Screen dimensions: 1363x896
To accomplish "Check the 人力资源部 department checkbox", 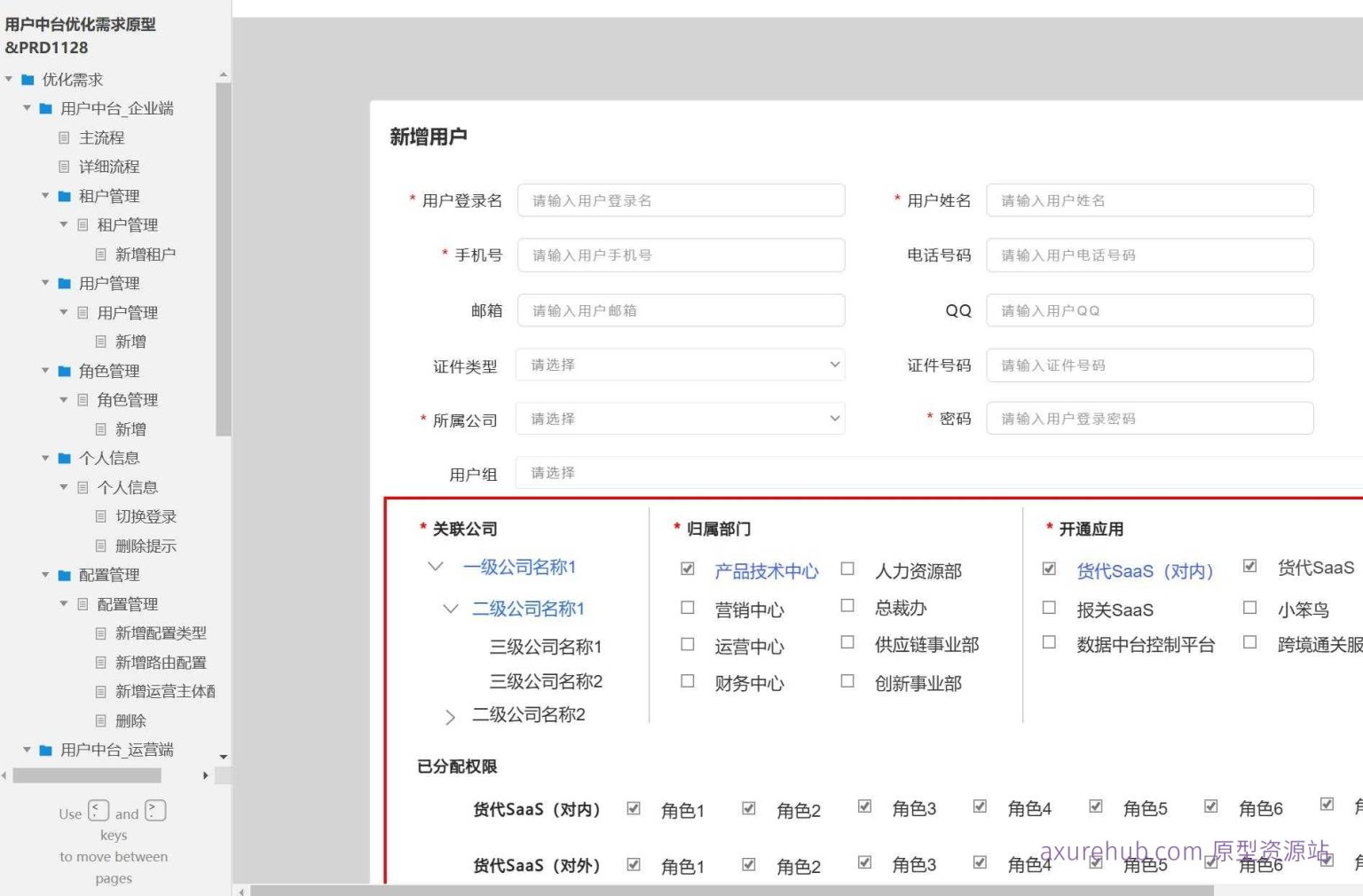I will [x=847, y=569].
